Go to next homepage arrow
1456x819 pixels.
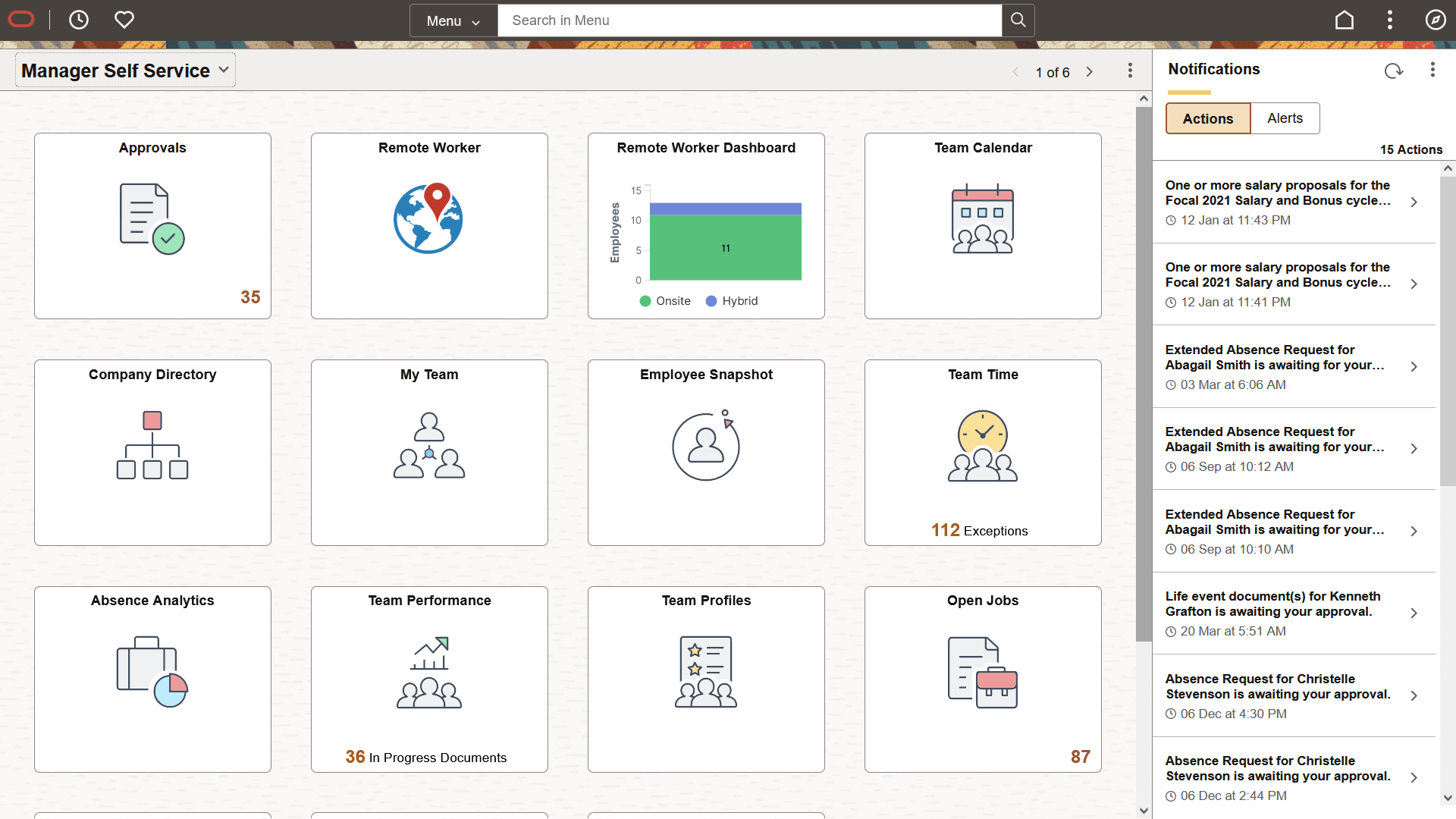tap(1090, 72)
